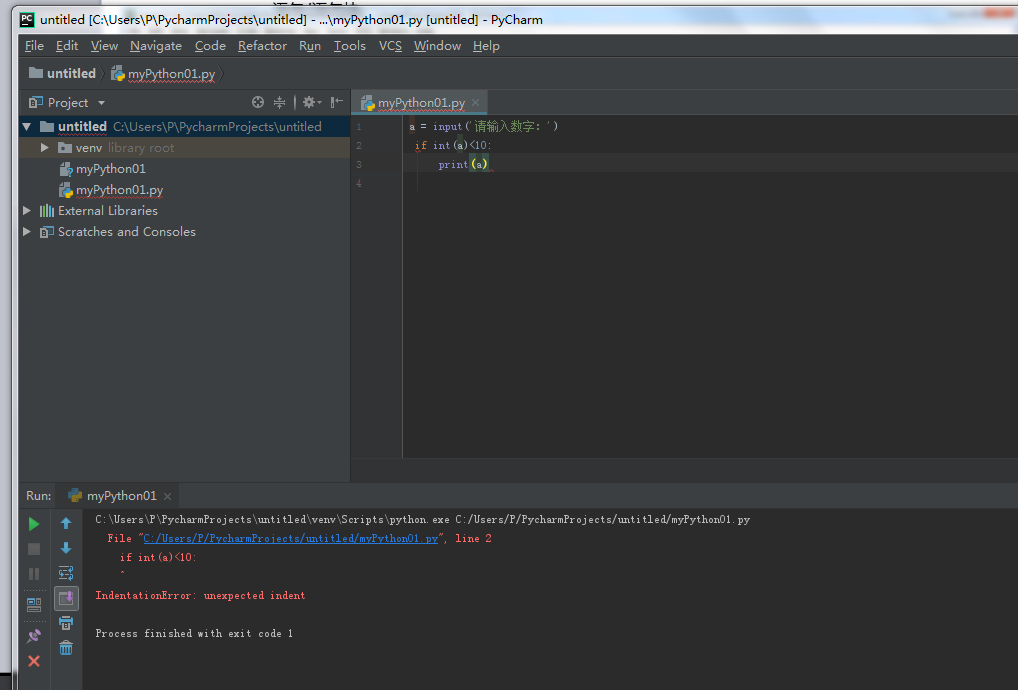Click code line 2 if statement
Image resolution: width=1018 pixels, height=690 pixels.
point(453,145)
